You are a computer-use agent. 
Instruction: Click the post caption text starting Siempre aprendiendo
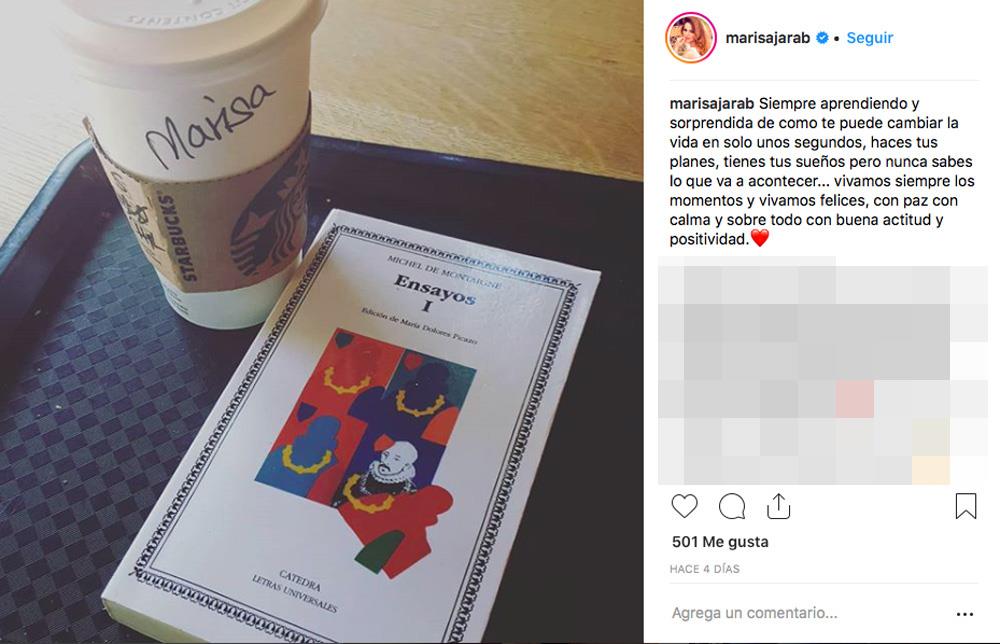[x=822, y=171]
